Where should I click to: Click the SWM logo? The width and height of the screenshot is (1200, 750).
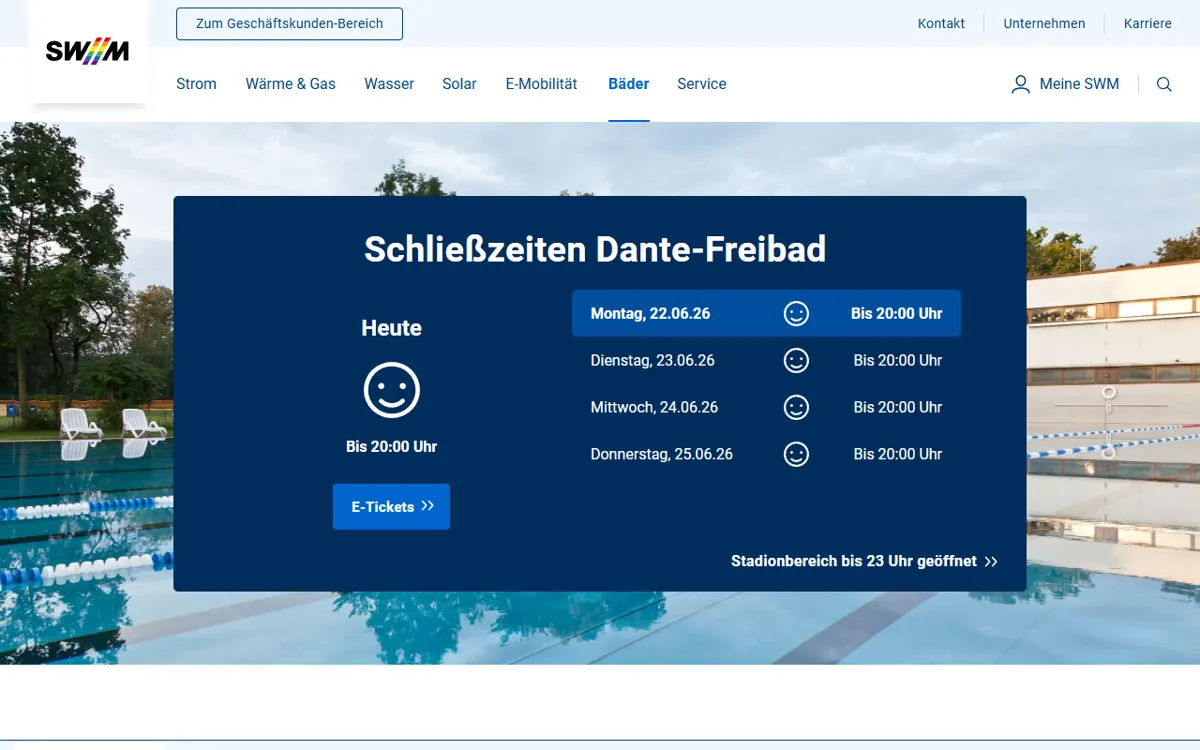88,51
